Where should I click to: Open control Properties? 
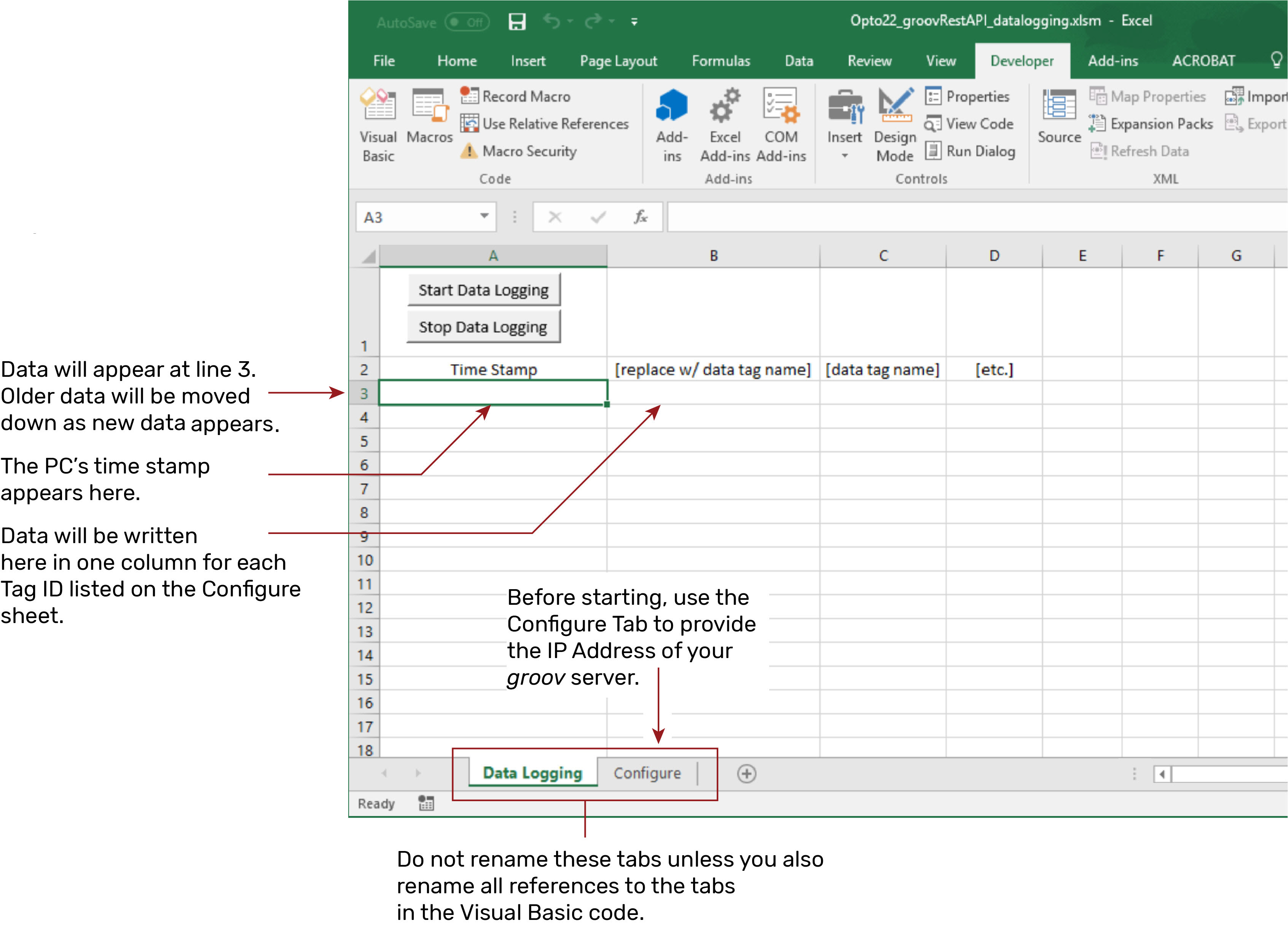pyautogui.click(x=967, y=96)
